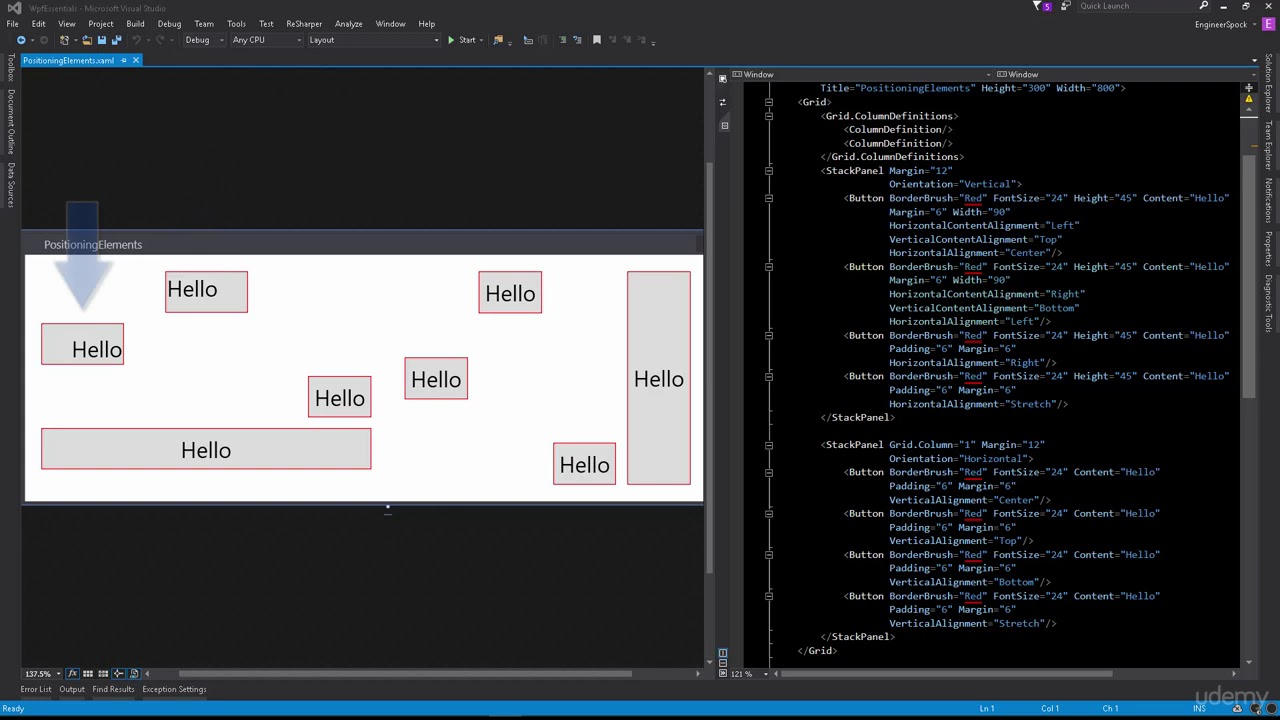Open the Error List tab
This screenshot has width=1280, height=720.
pos(36,689)
